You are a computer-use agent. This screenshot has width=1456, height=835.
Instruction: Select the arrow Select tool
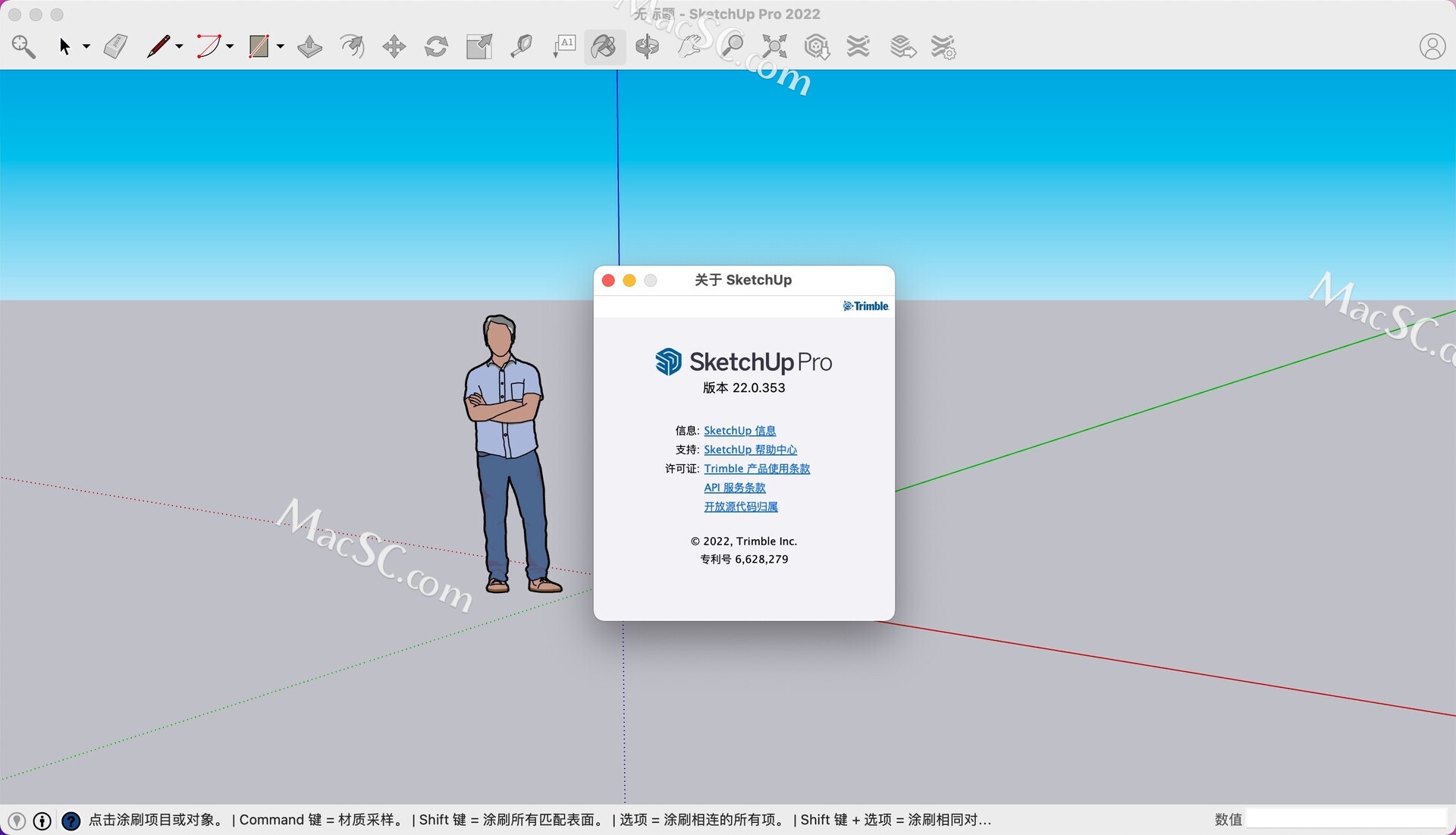64,46
